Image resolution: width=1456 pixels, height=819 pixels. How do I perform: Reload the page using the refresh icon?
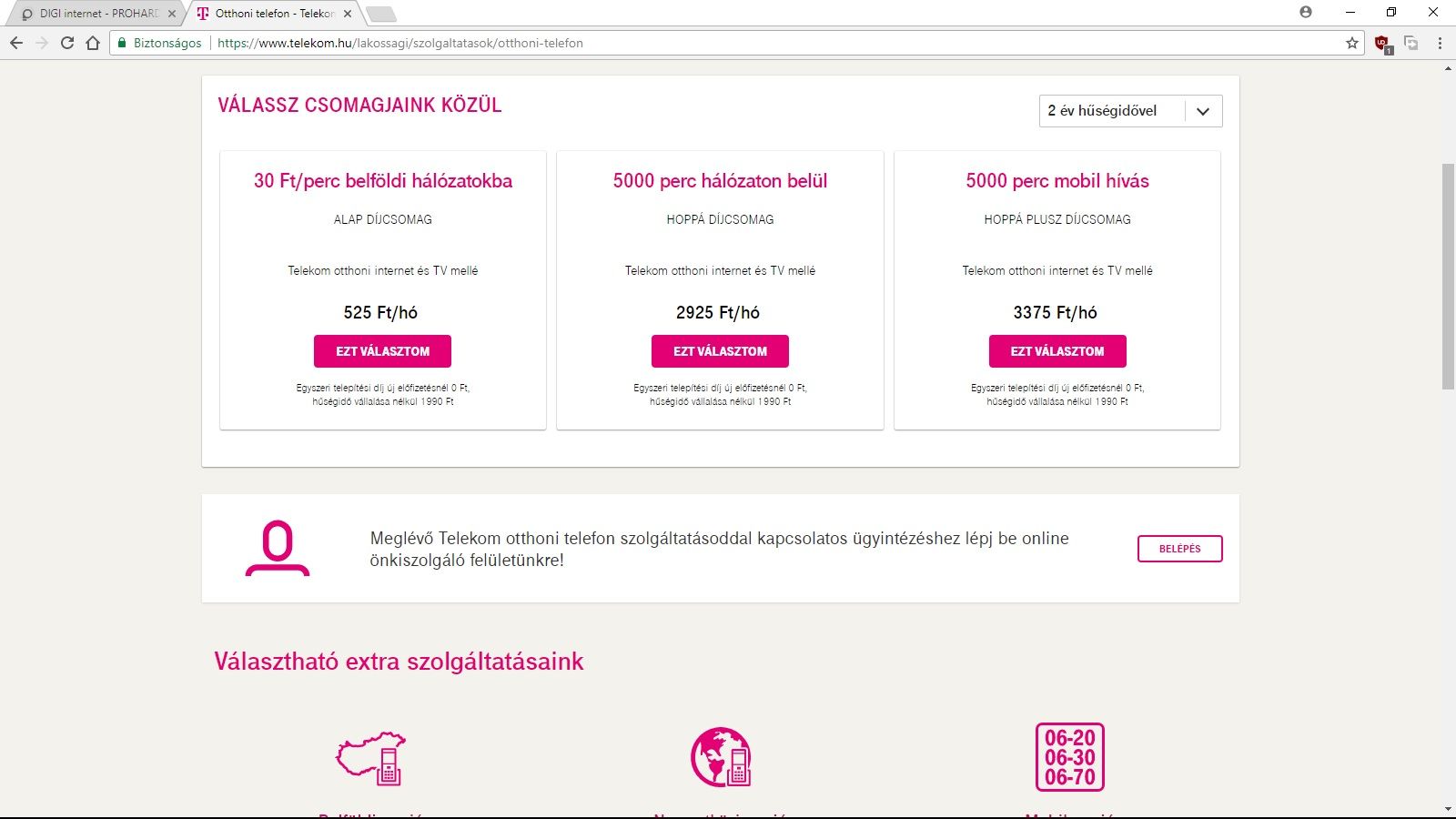click(x=67, y=43)
